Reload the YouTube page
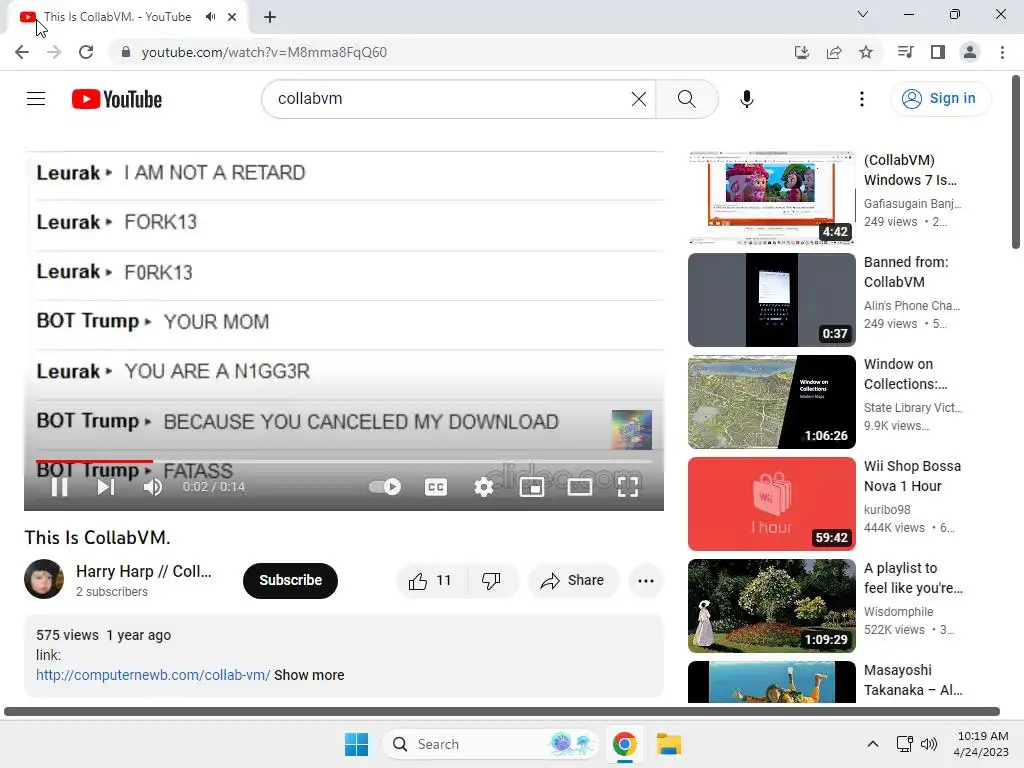Viewport: 1024px width, 768px height. pyautogui.click(x=86, y=52)
